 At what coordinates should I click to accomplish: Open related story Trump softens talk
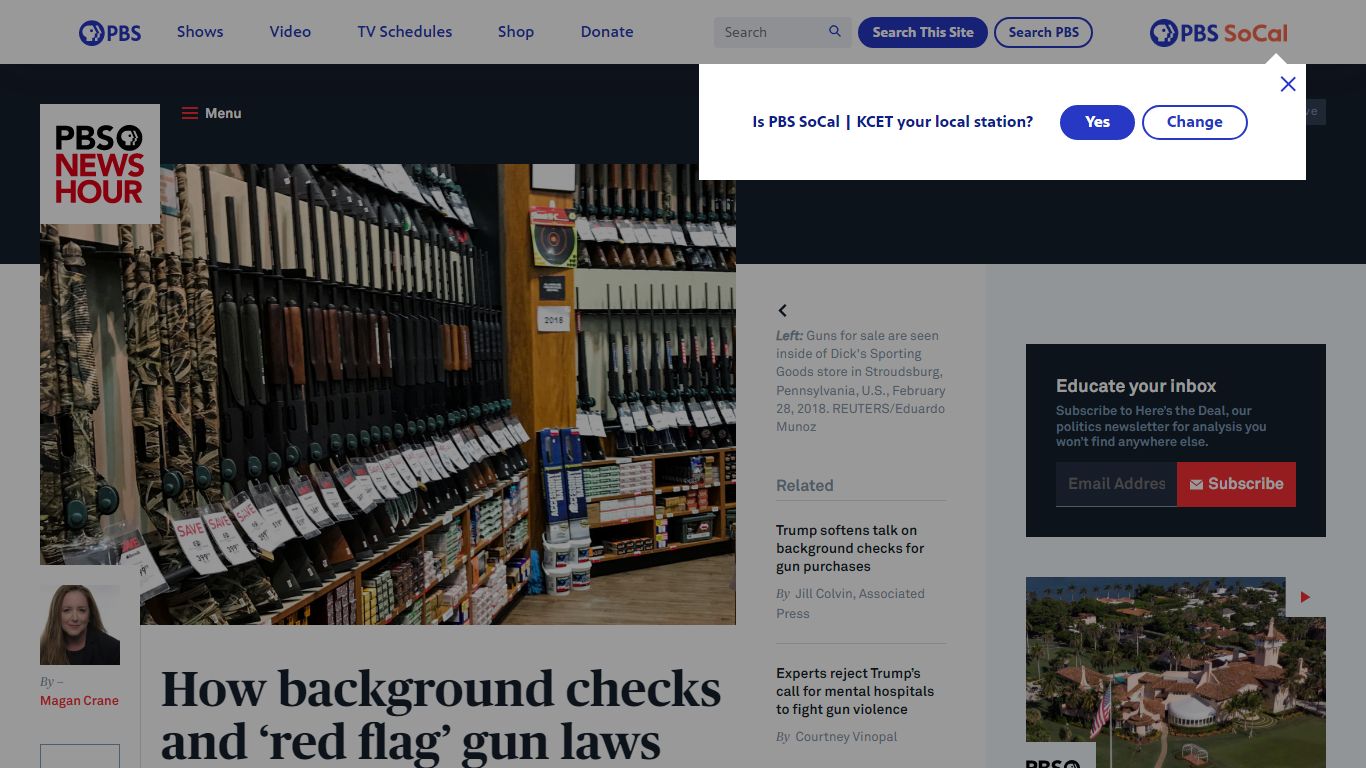[850, 548]
